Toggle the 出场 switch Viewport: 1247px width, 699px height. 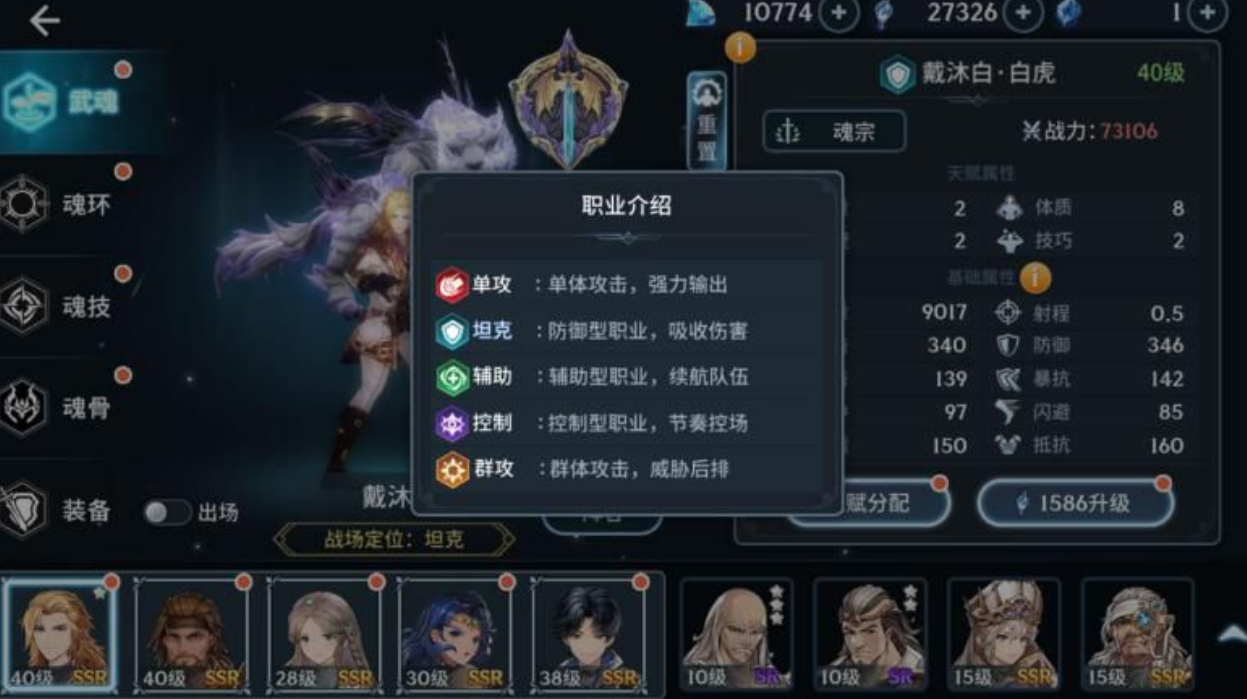point(166,513)
